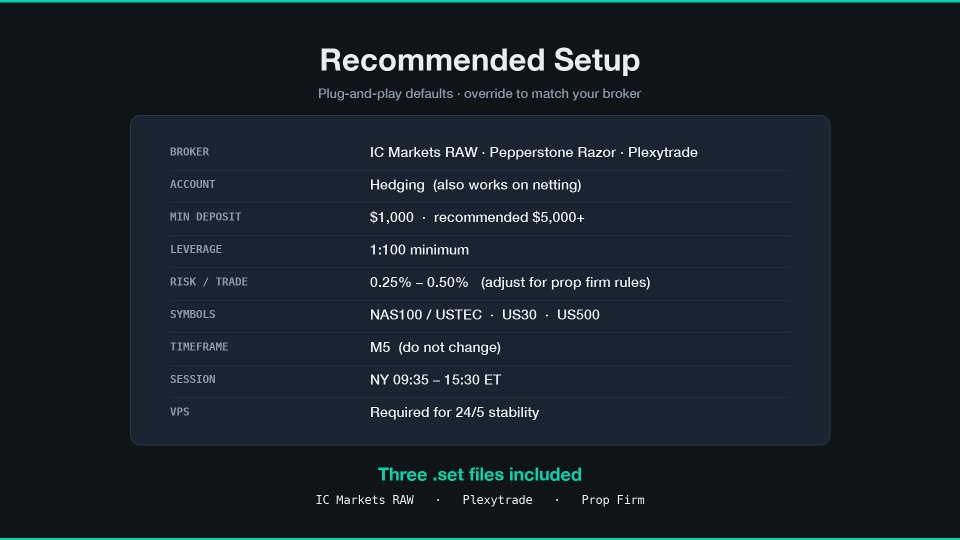This screenshot has width=960, height=540.
Task: Select the RISK / TRADE label
Action: point(209,282)
